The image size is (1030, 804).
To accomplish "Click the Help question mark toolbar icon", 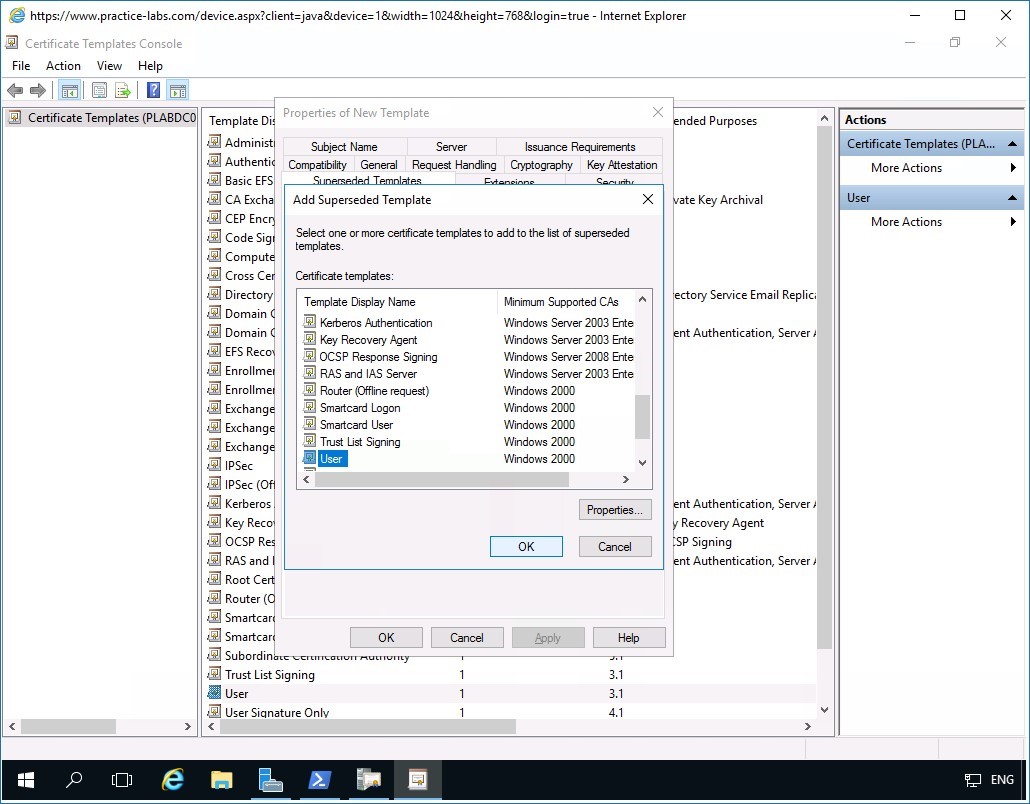I will (153, 90).
